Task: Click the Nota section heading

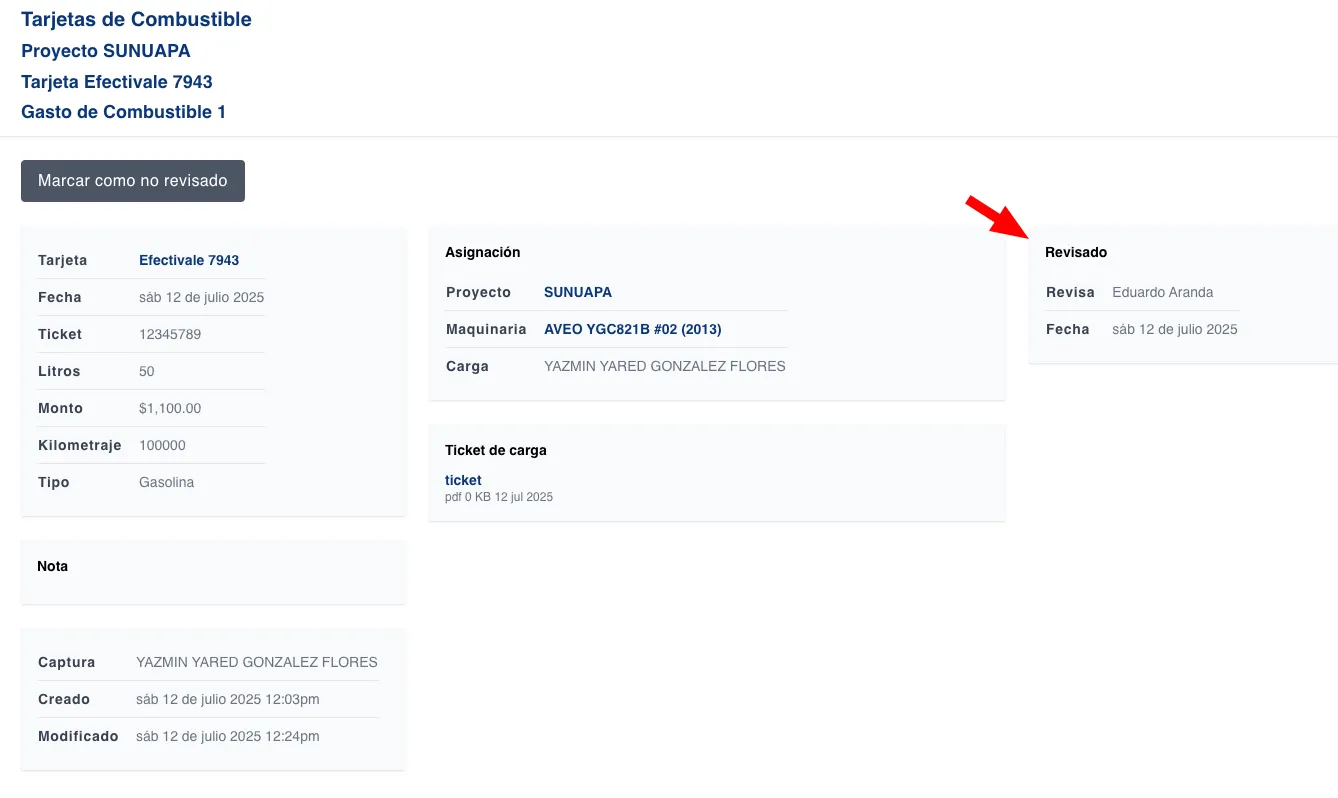Action: (x=53, y=566)
